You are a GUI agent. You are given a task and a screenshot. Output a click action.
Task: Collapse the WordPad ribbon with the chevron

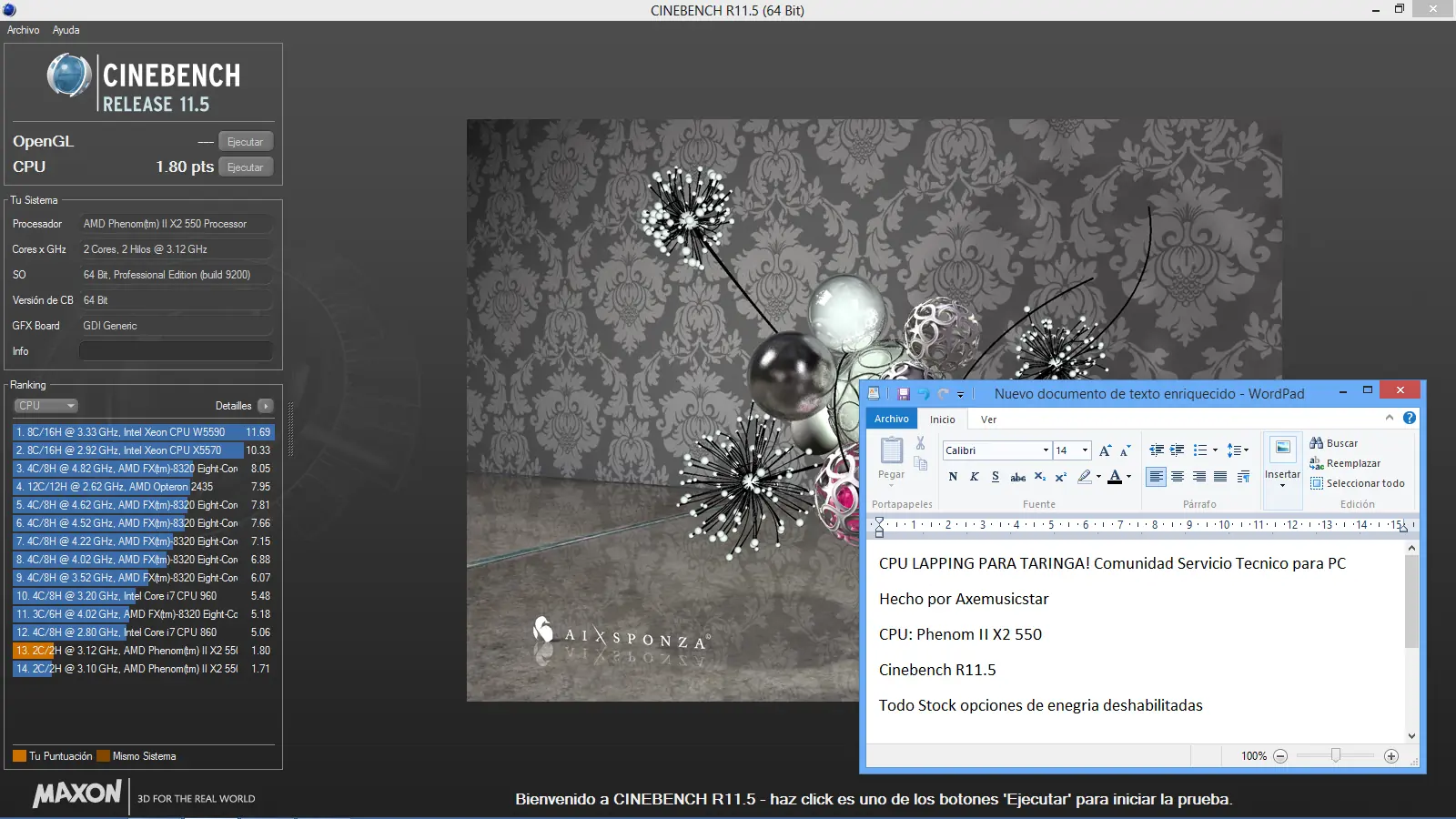click(1390, 418)
